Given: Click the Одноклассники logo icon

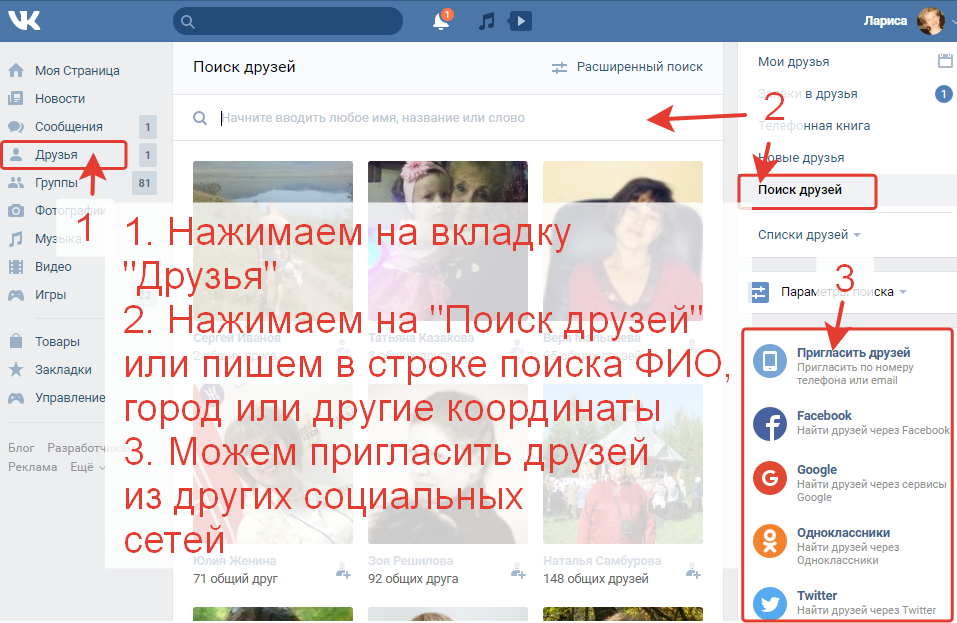Looking at the screenshot, I should click(x=770, y=541).
